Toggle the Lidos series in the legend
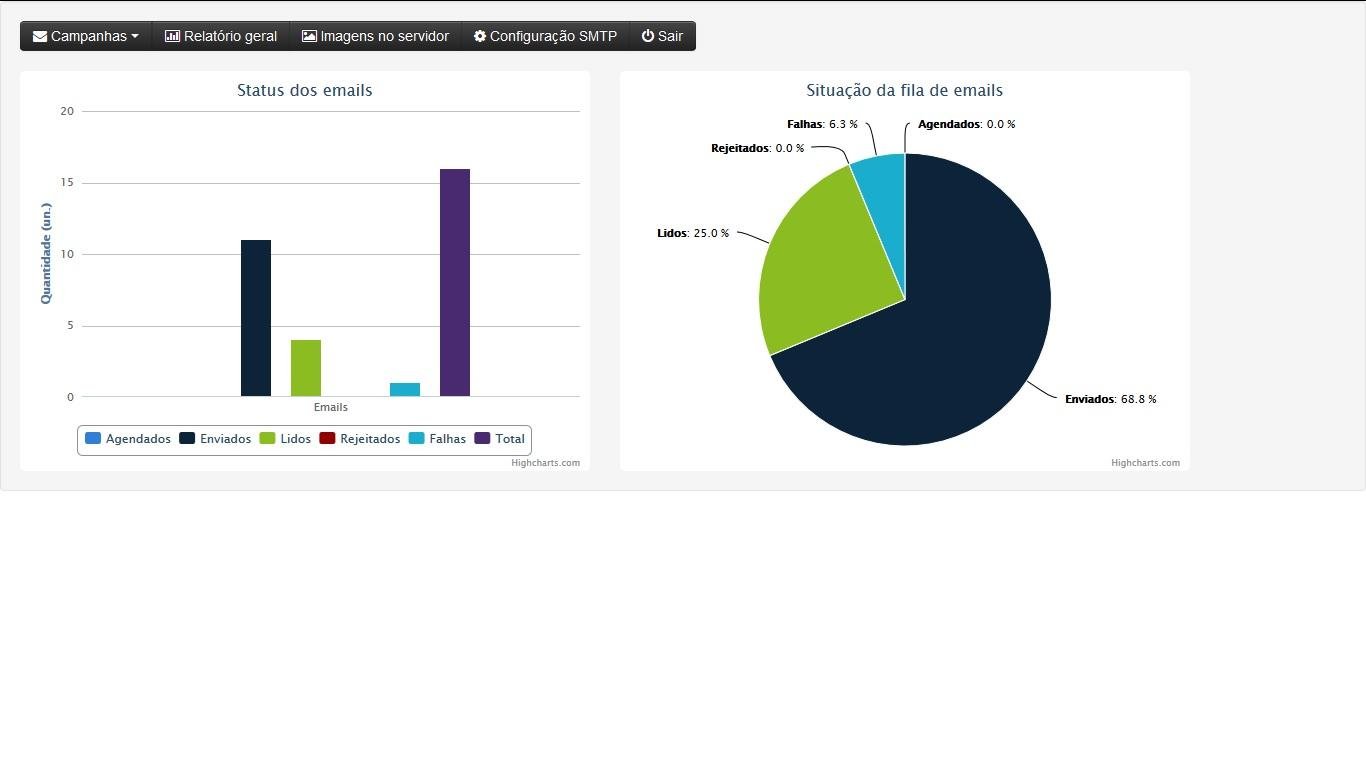 [287, 438]
